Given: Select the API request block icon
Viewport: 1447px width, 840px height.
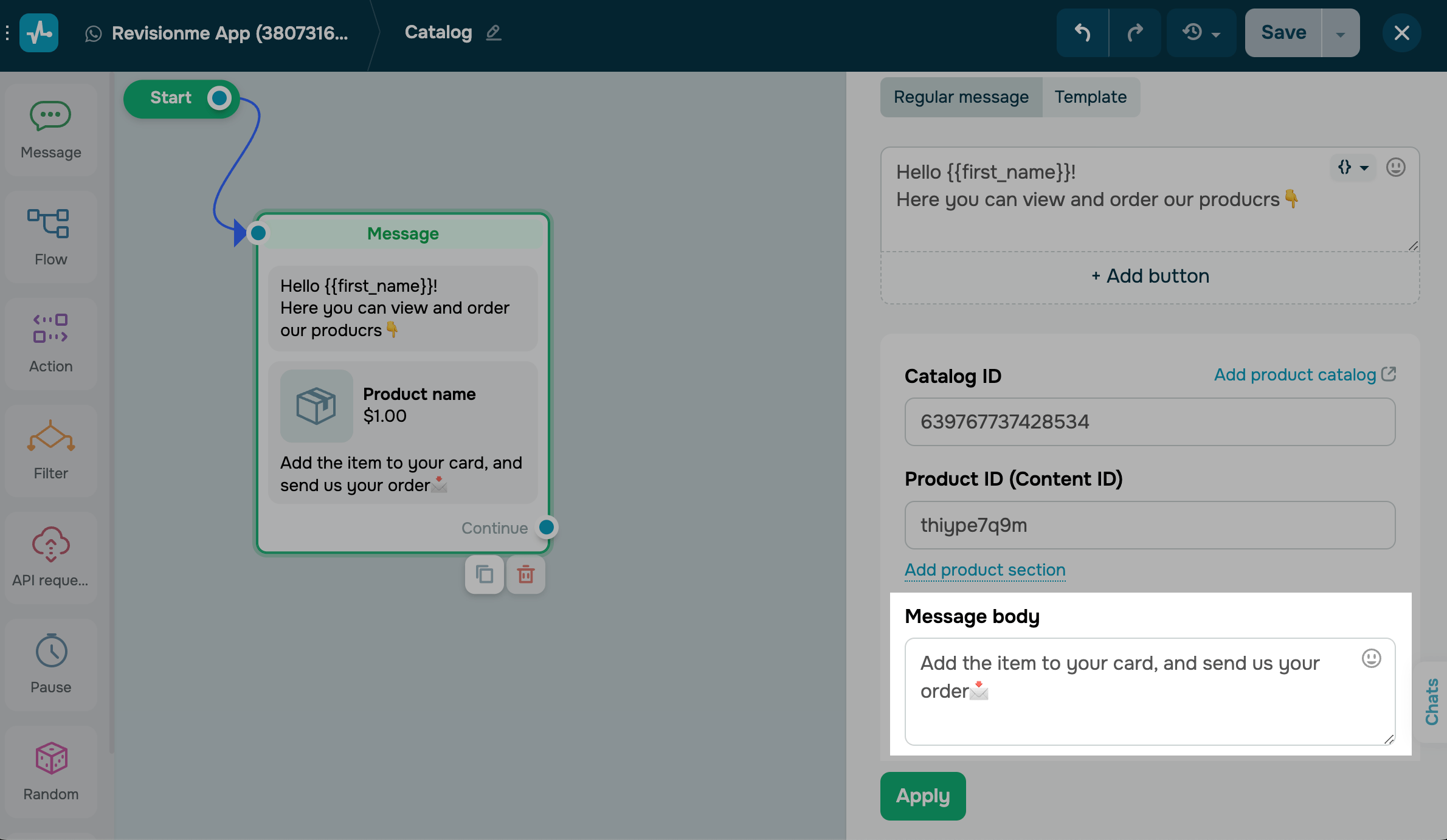Looking at the screenshot, I should tap(50, 543).
